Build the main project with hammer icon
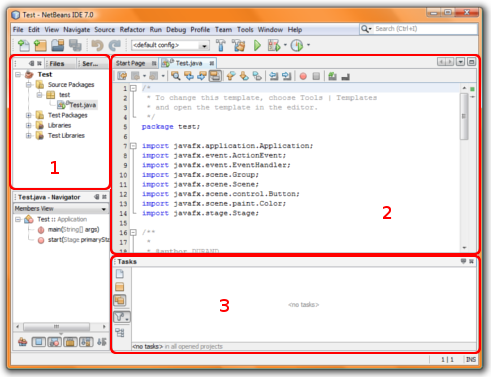491x377 pixels. (221, 45)
